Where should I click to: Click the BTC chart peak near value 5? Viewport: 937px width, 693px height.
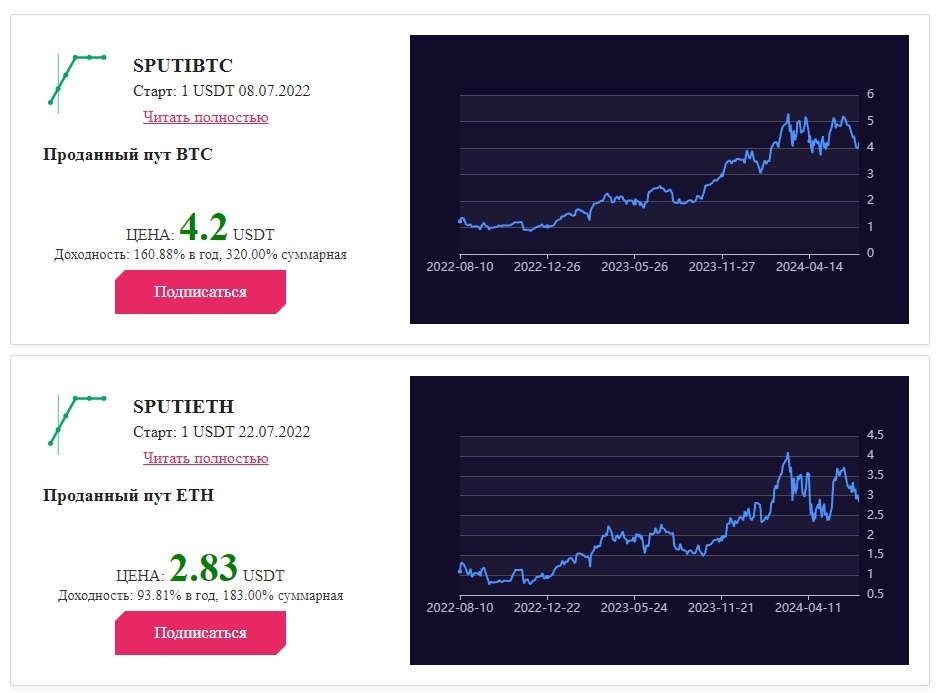788,116
